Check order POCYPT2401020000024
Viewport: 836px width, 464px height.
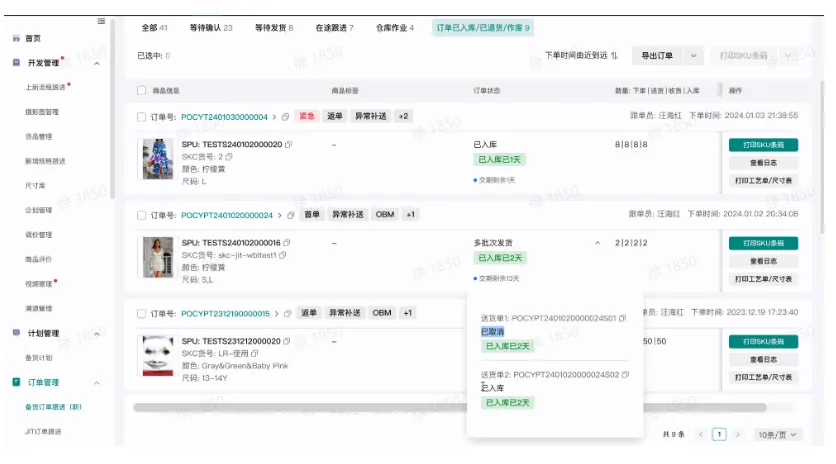[x=141, y=215]
